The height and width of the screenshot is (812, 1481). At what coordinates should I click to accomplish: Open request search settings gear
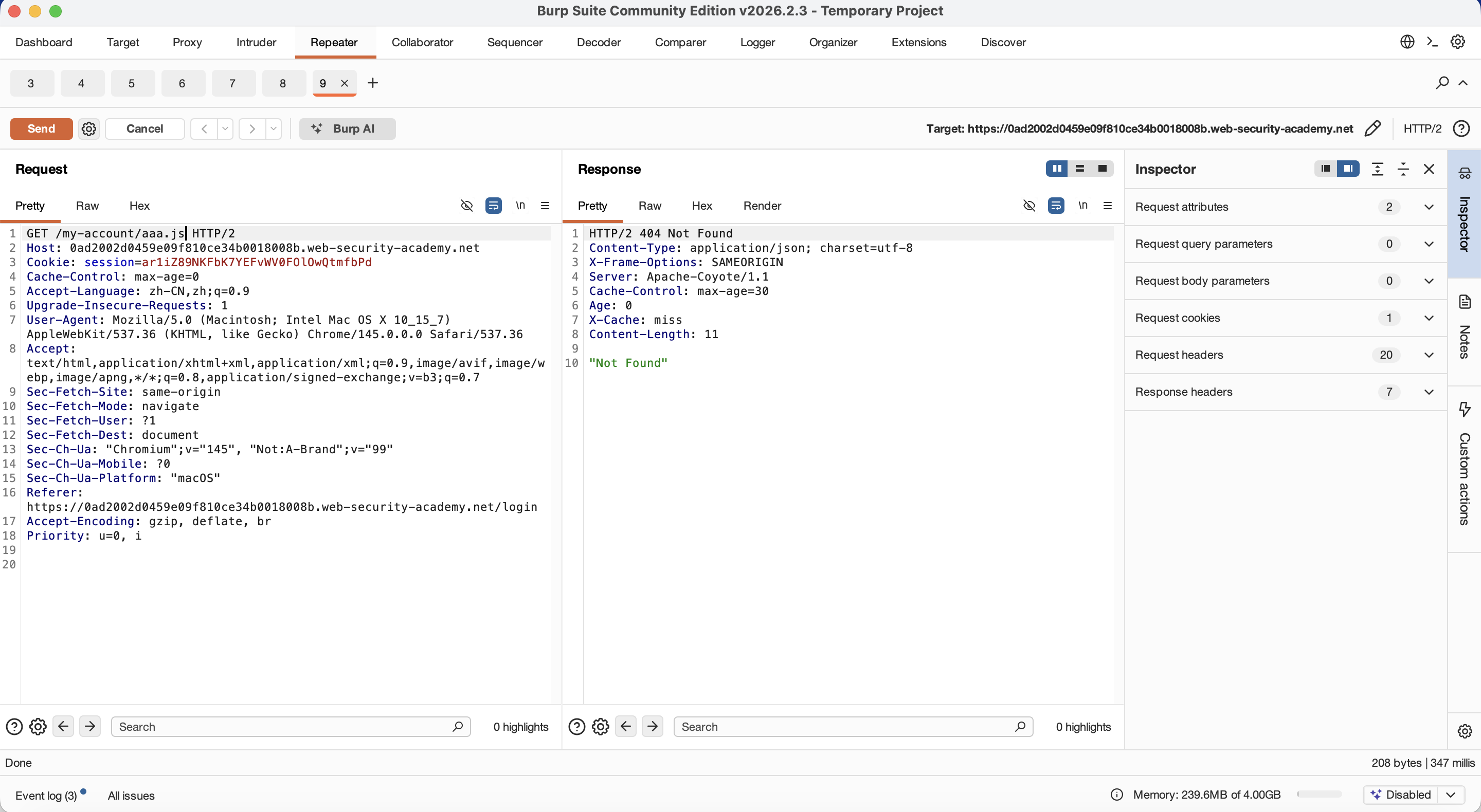38,727
